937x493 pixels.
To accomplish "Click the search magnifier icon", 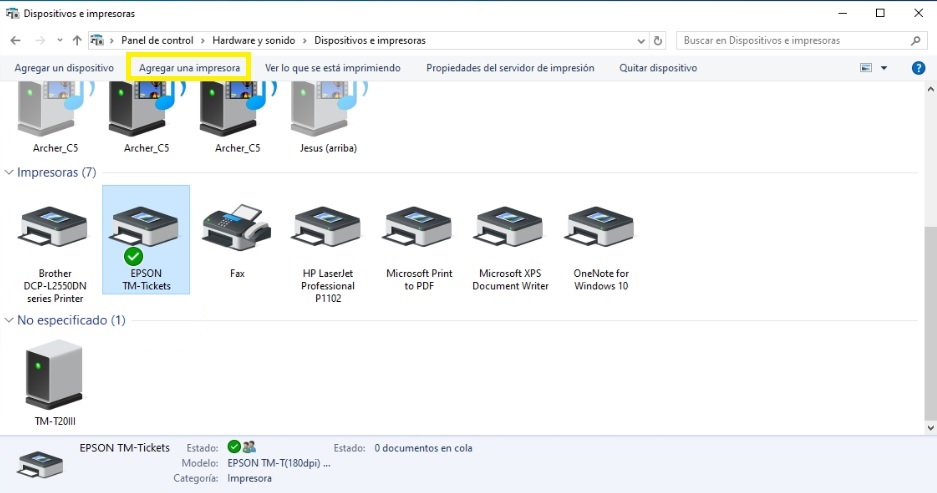I will pyautogui.click(x=915, y=41).
